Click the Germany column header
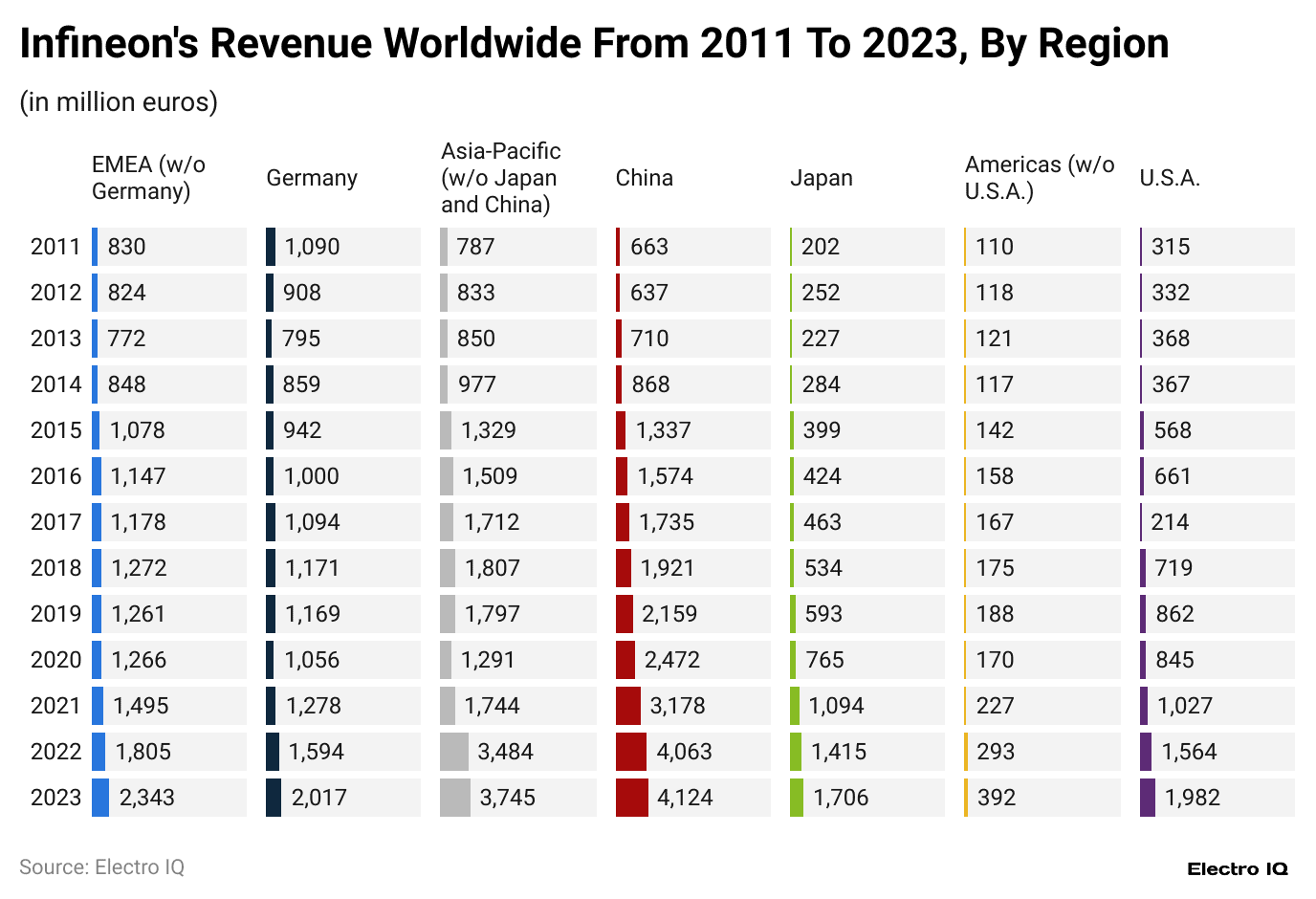This screenshot has width=1316, height=899. (311, 178)
